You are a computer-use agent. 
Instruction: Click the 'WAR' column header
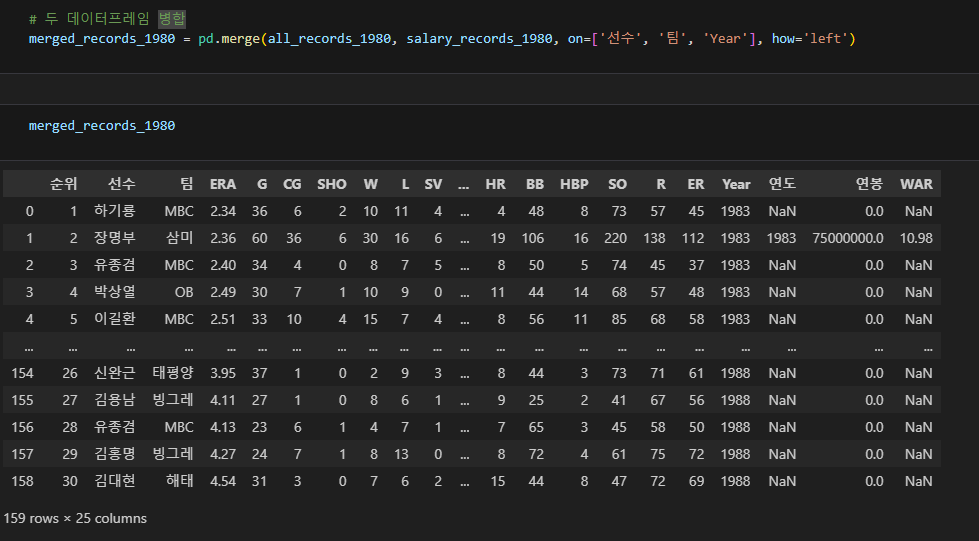(x=916, y=184)
